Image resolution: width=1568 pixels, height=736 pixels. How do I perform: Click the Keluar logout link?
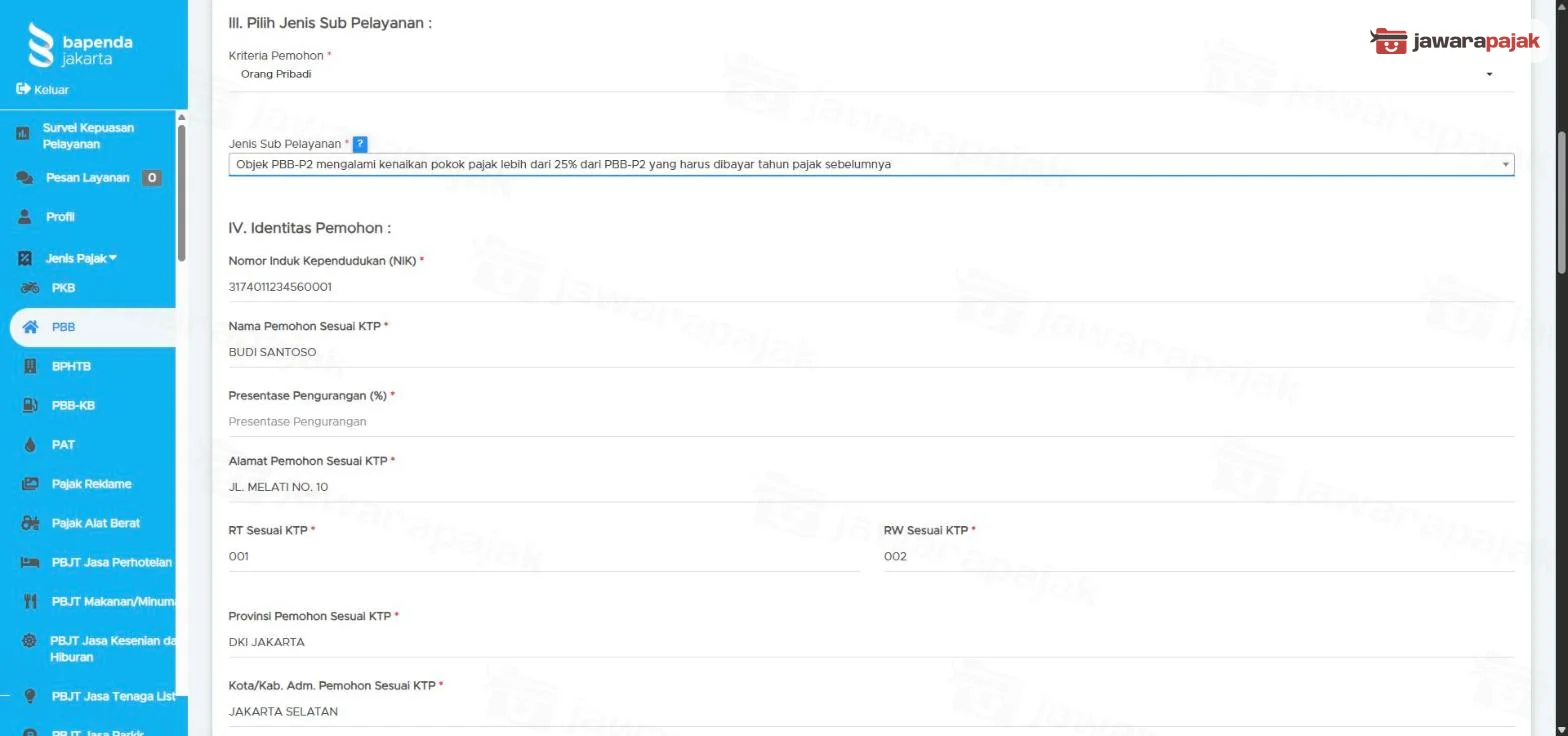42,90
